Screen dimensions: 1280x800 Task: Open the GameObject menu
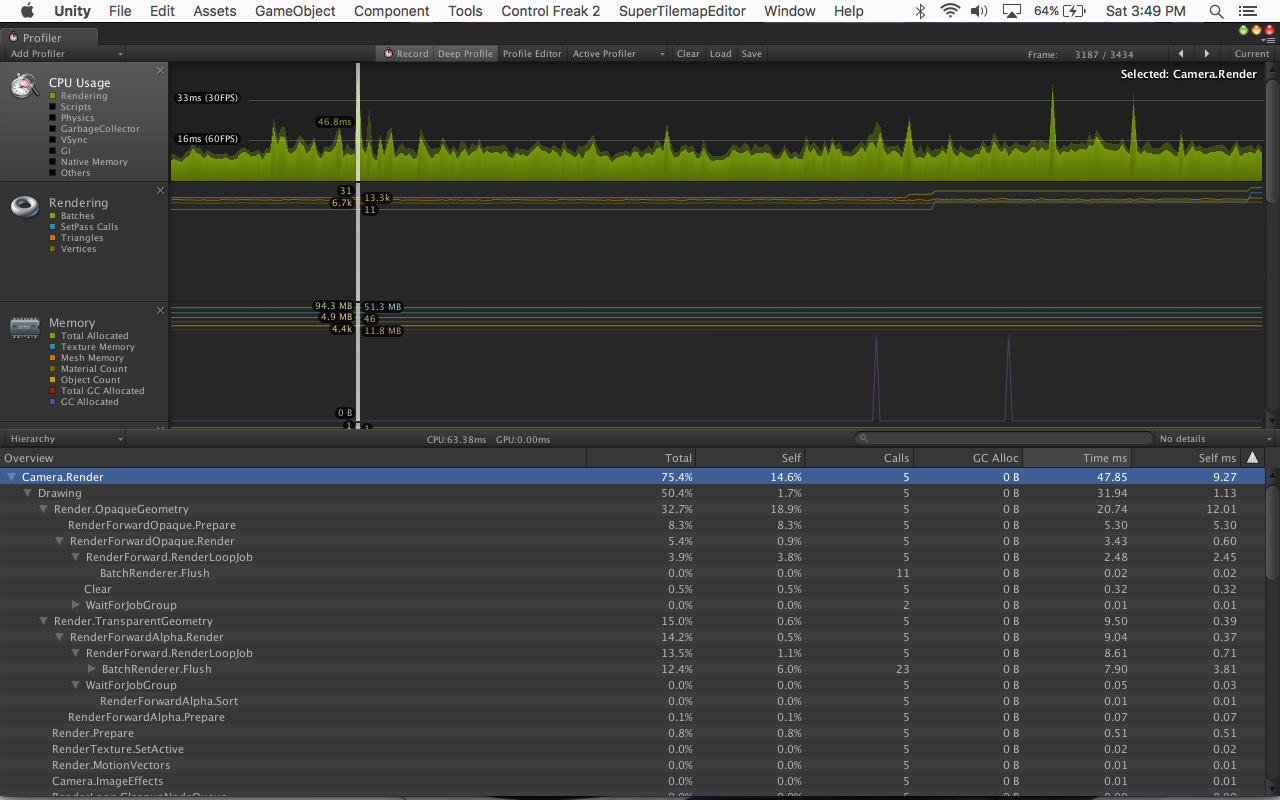pyautogui.click(x=296, y=11)
